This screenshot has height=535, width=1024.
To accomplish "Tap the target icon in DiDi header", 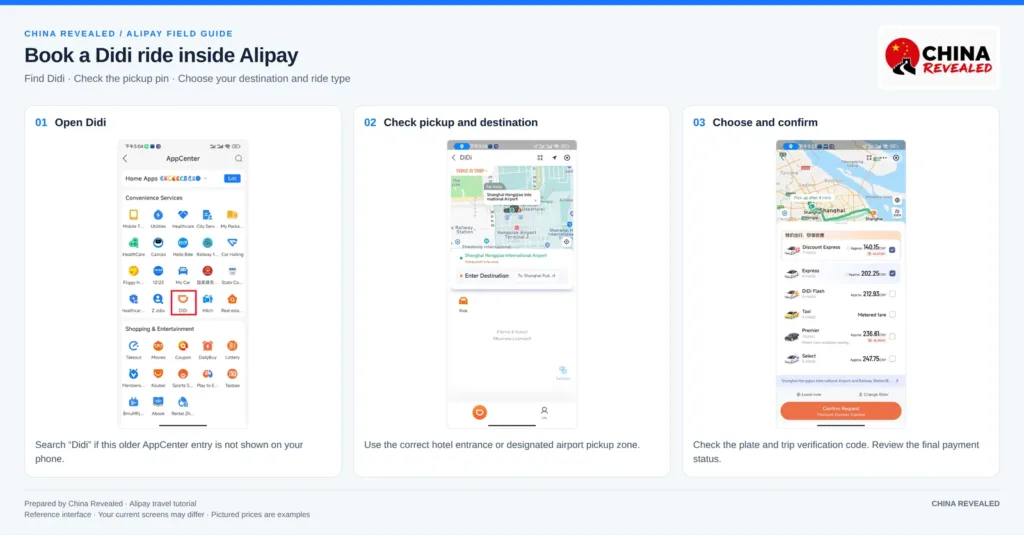I will coord(567,157).
